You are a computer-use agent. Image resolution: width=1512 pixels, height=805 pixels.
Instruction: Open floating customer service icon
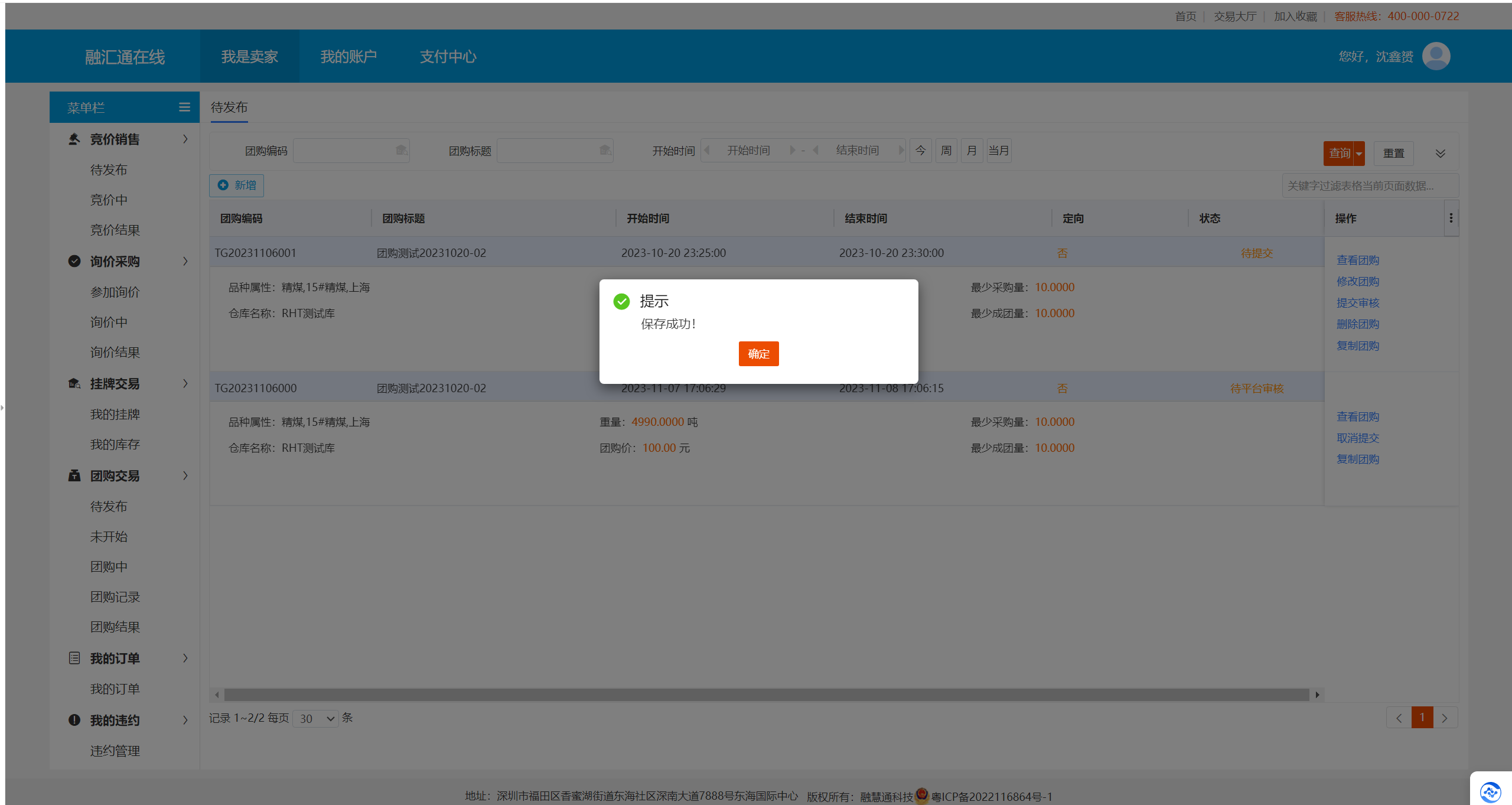point(1490,791)
